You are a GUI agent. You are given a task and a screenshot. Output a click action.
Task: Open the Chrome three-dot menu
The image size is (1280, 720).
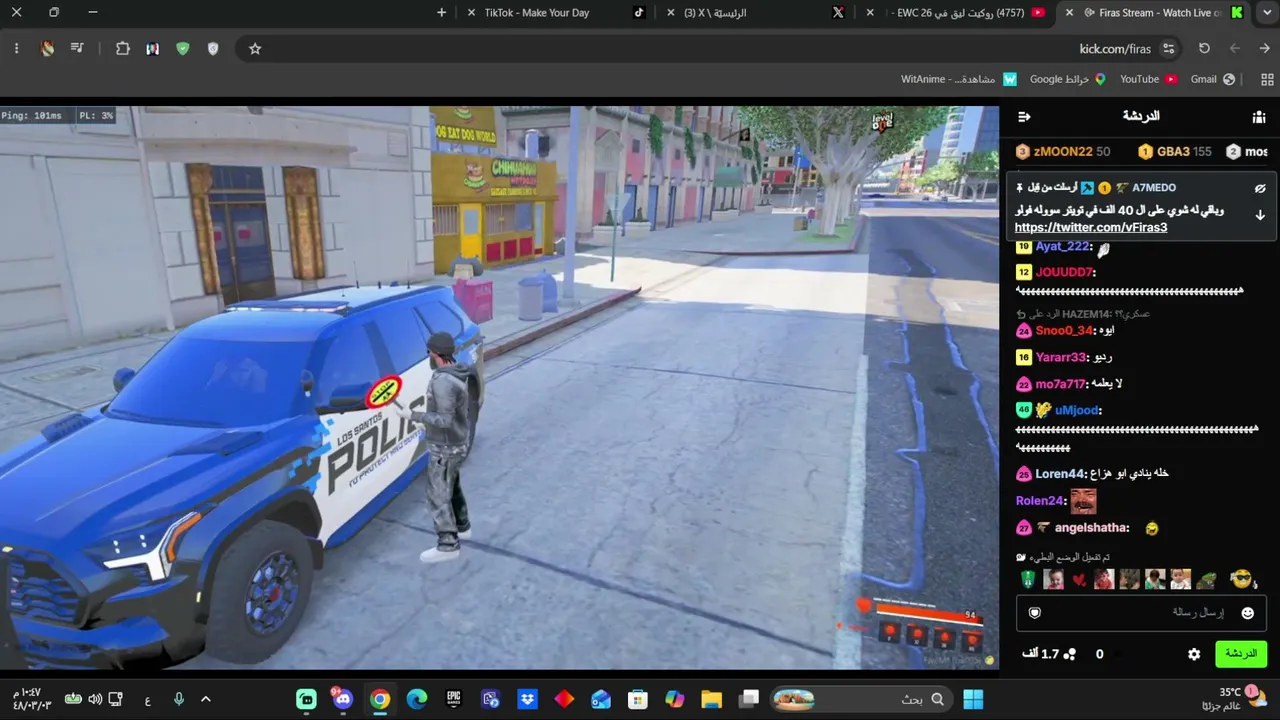tap(16, 48)
